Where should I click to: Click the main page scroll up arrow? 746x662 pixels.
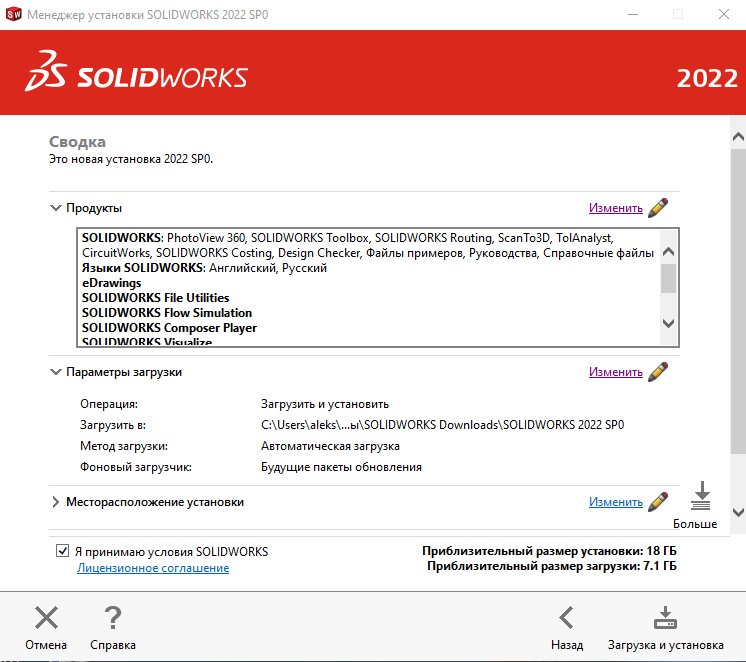[x=738, y=137]
